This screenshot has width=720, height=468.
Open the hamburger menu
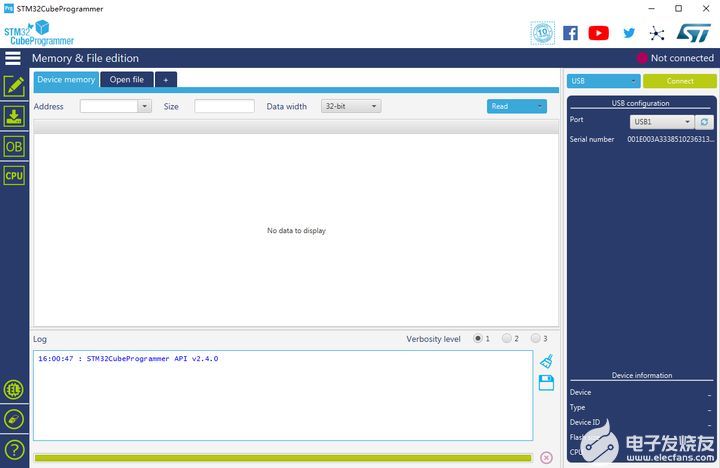(x=13, y=58)
